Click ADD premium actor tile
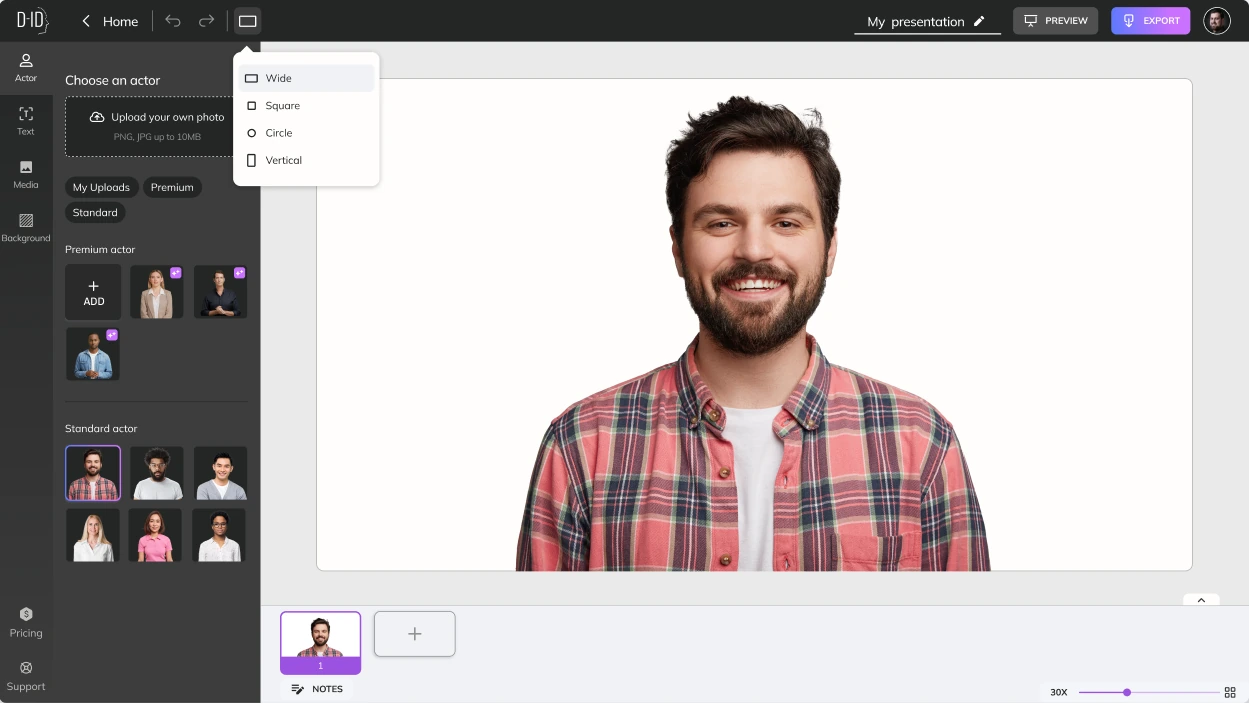The image size is (1249, 703). point(93,292)
